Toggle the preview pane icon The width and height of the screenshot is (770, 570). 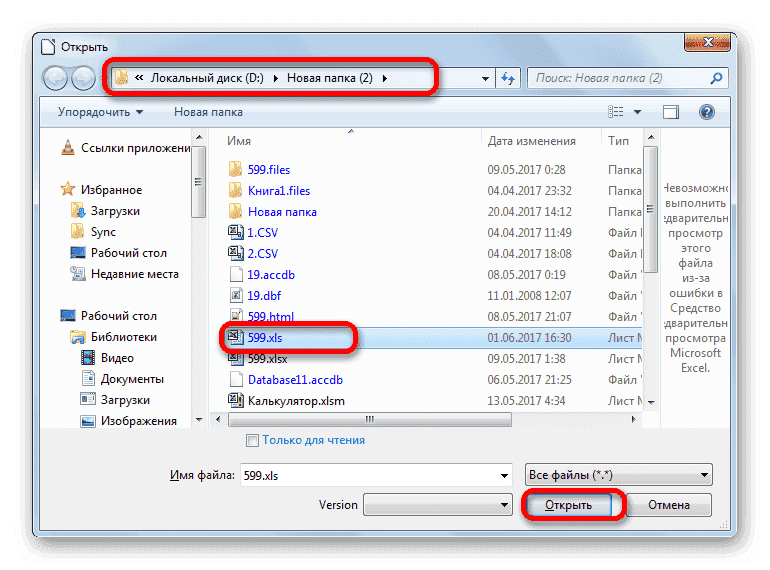tap(671, 112)
